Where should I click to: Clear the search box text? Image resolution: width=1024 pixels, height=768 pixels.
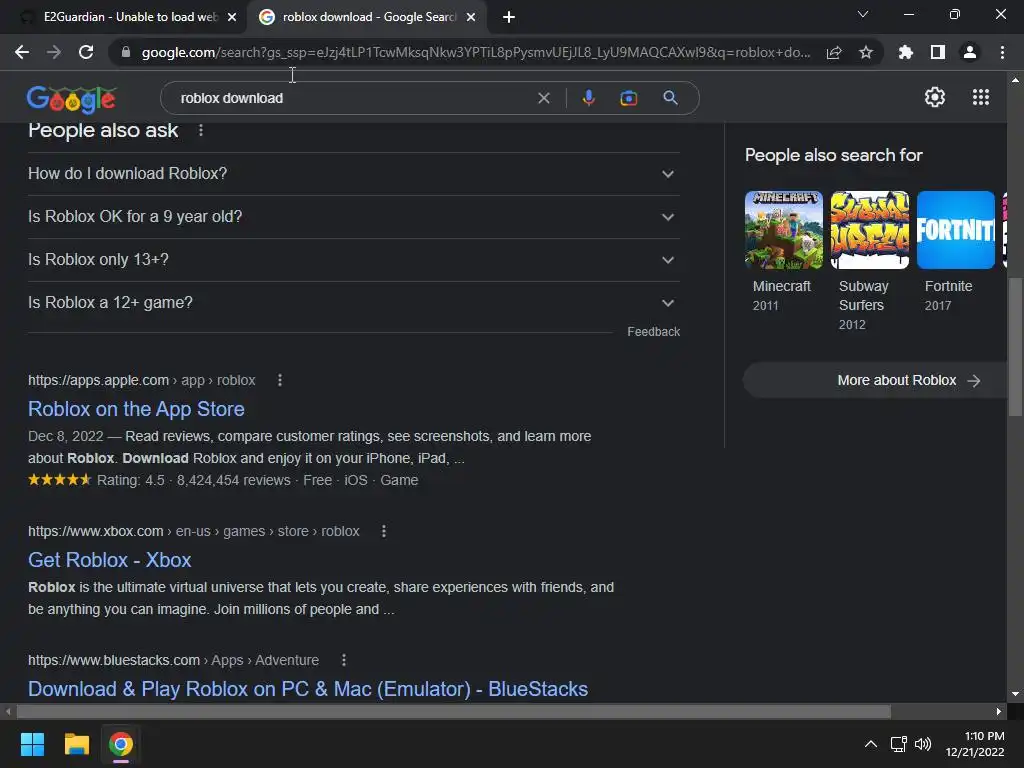(543, 98)
